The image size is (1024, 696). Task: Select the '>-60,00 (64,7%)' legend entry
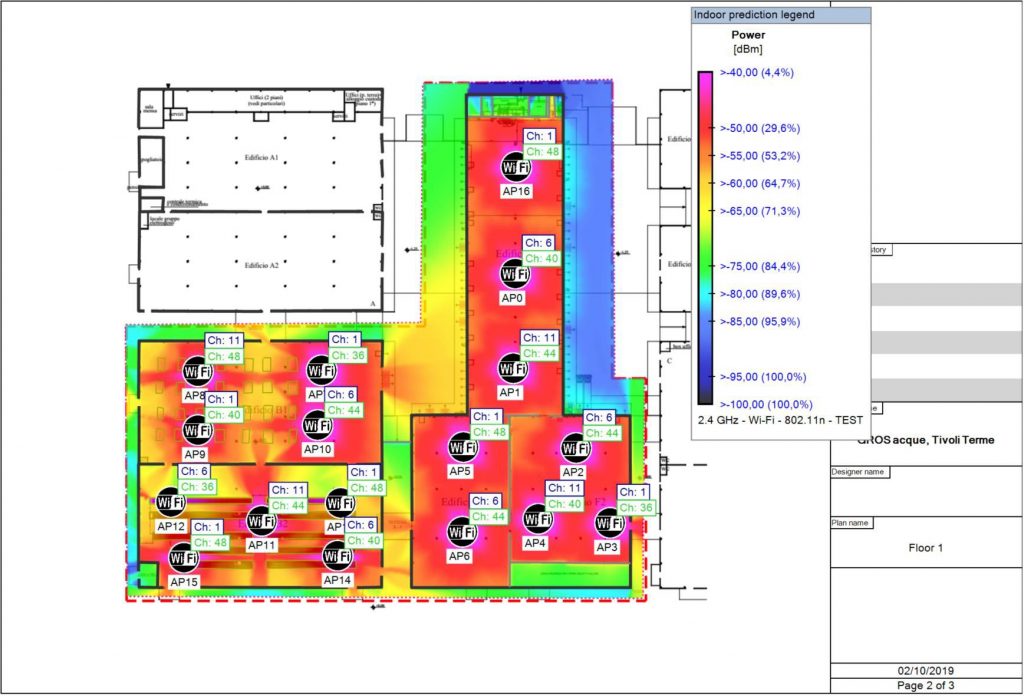pos(760,183)
